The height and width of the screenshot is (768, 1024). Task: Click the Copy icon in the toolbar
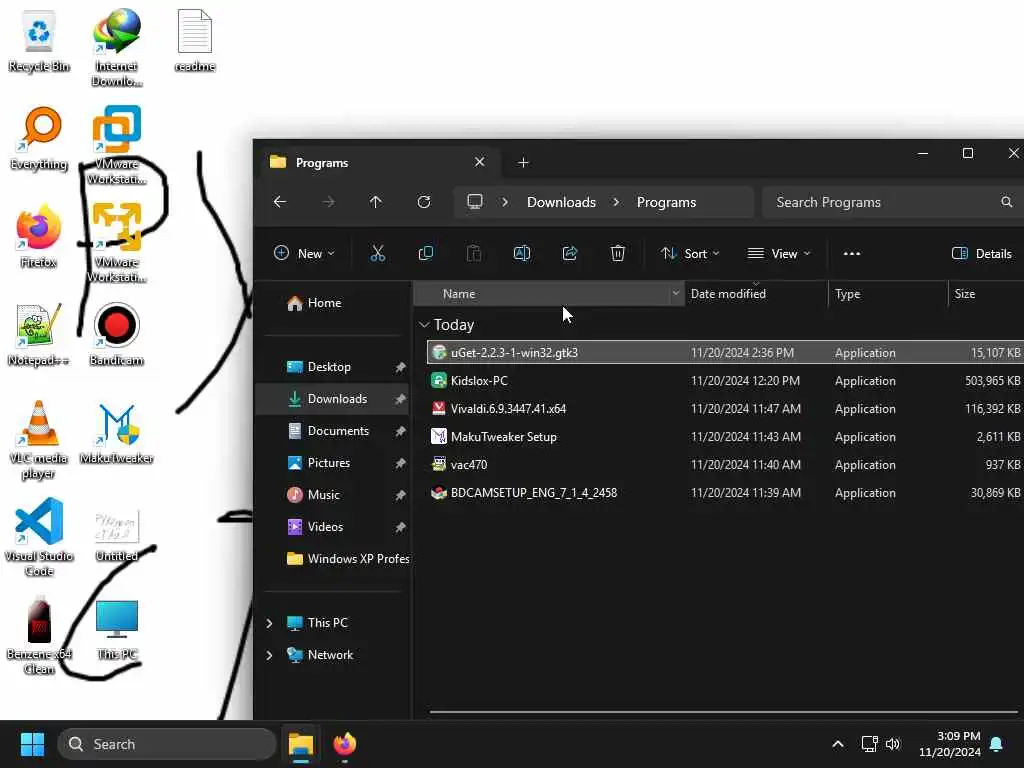tap(426, 253)
